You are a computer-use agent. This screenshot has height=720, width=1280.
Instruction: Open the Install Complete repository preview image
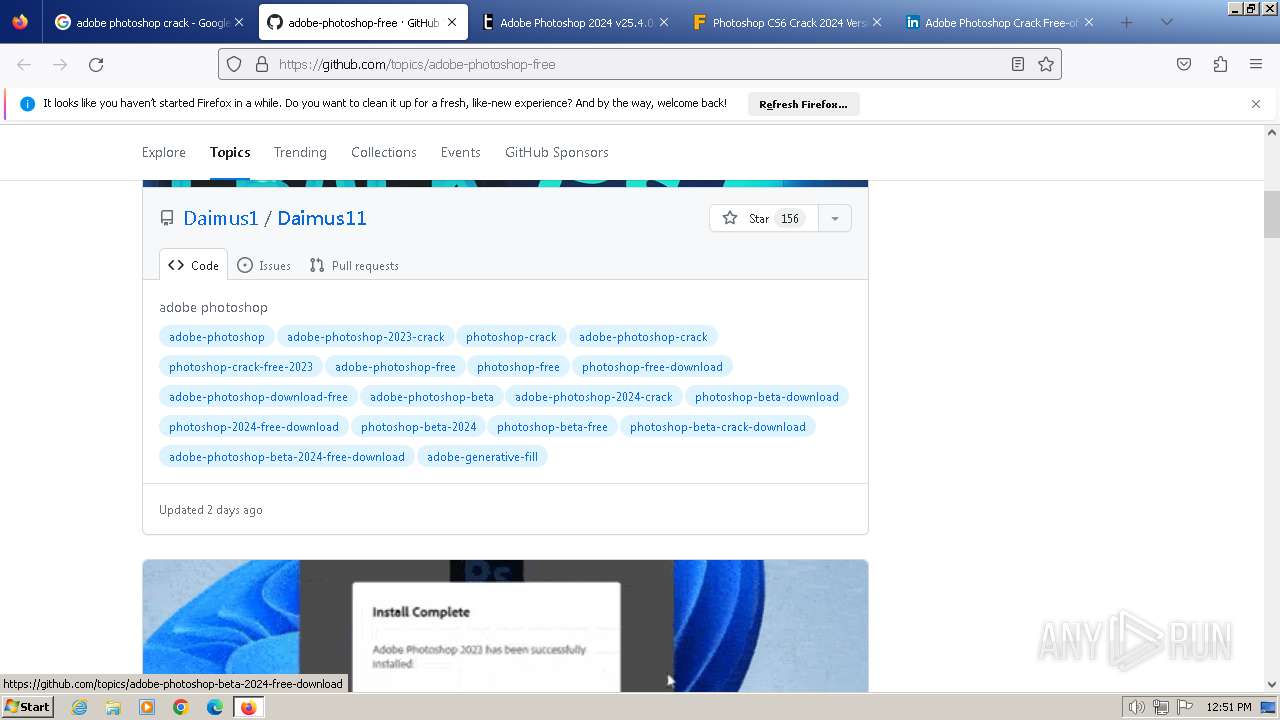coord(505,626)
